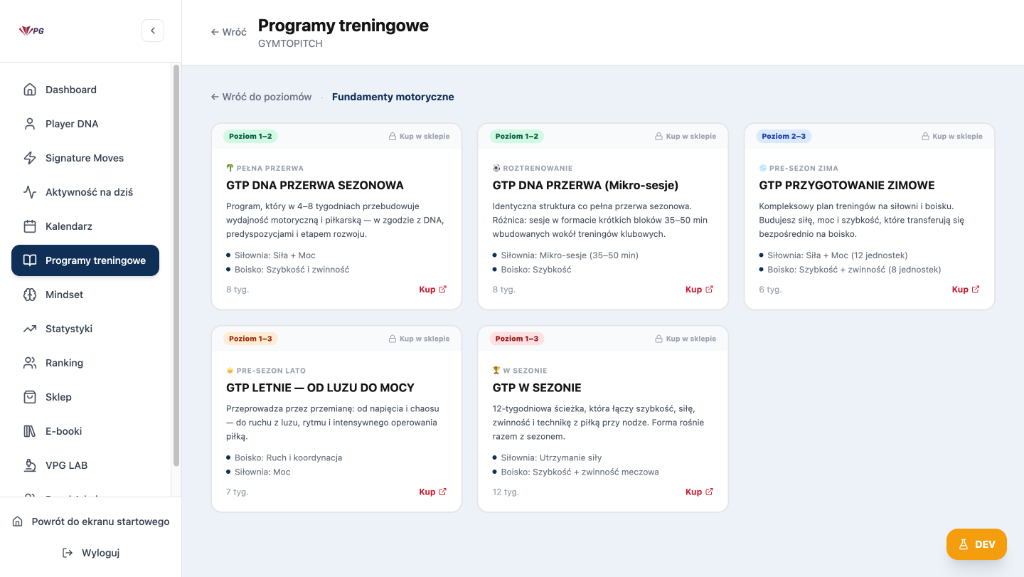Click lock icon on GTP DNA PRZERWA (Mikro-sesje) card
The image size is (1024, 577).
tap(659, 136)
